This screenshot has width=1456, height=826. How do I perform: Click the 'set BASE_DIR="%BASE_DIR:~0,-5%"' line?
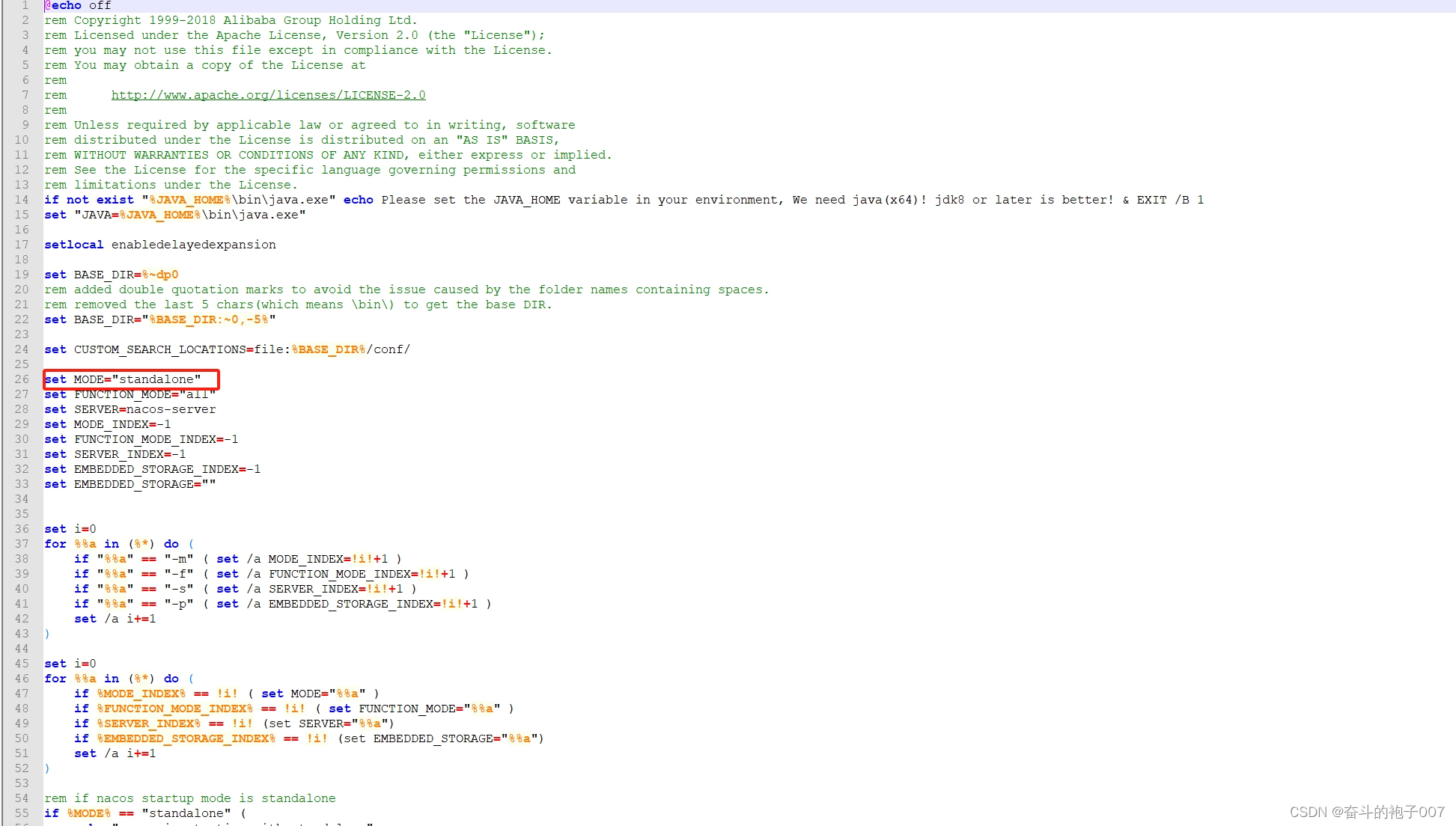pyautogui.click(x=159, y=319)
